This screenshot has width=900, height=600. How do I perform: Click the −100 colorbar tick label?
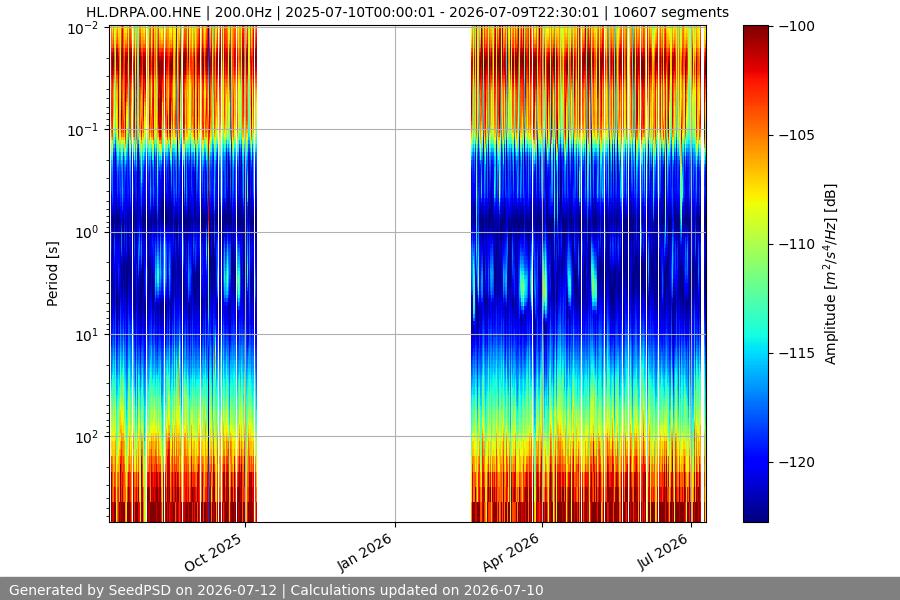[x=797, y=26]
